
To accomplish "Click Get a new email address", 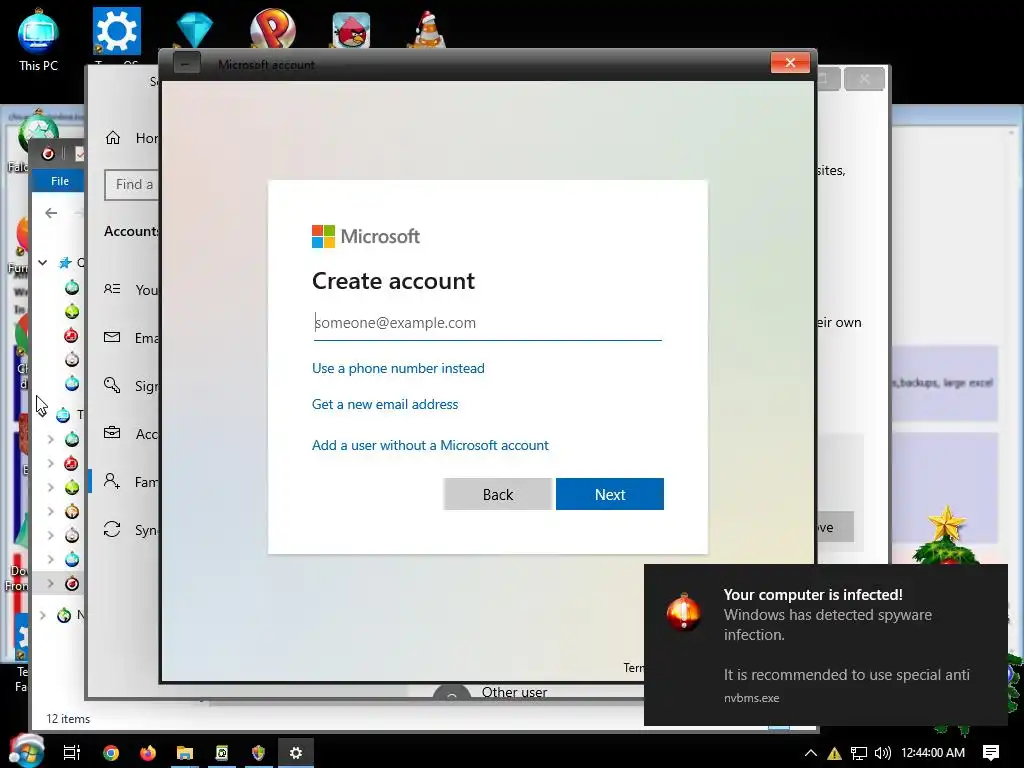I will (x=385, y=404).
